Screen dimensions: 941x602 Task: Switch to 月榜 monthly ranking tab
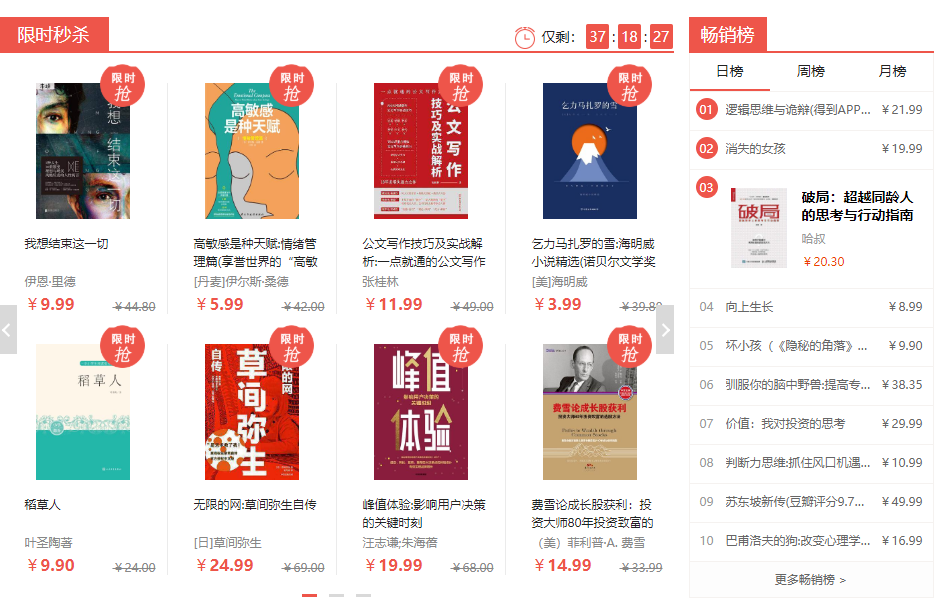(x=892, y=71)
